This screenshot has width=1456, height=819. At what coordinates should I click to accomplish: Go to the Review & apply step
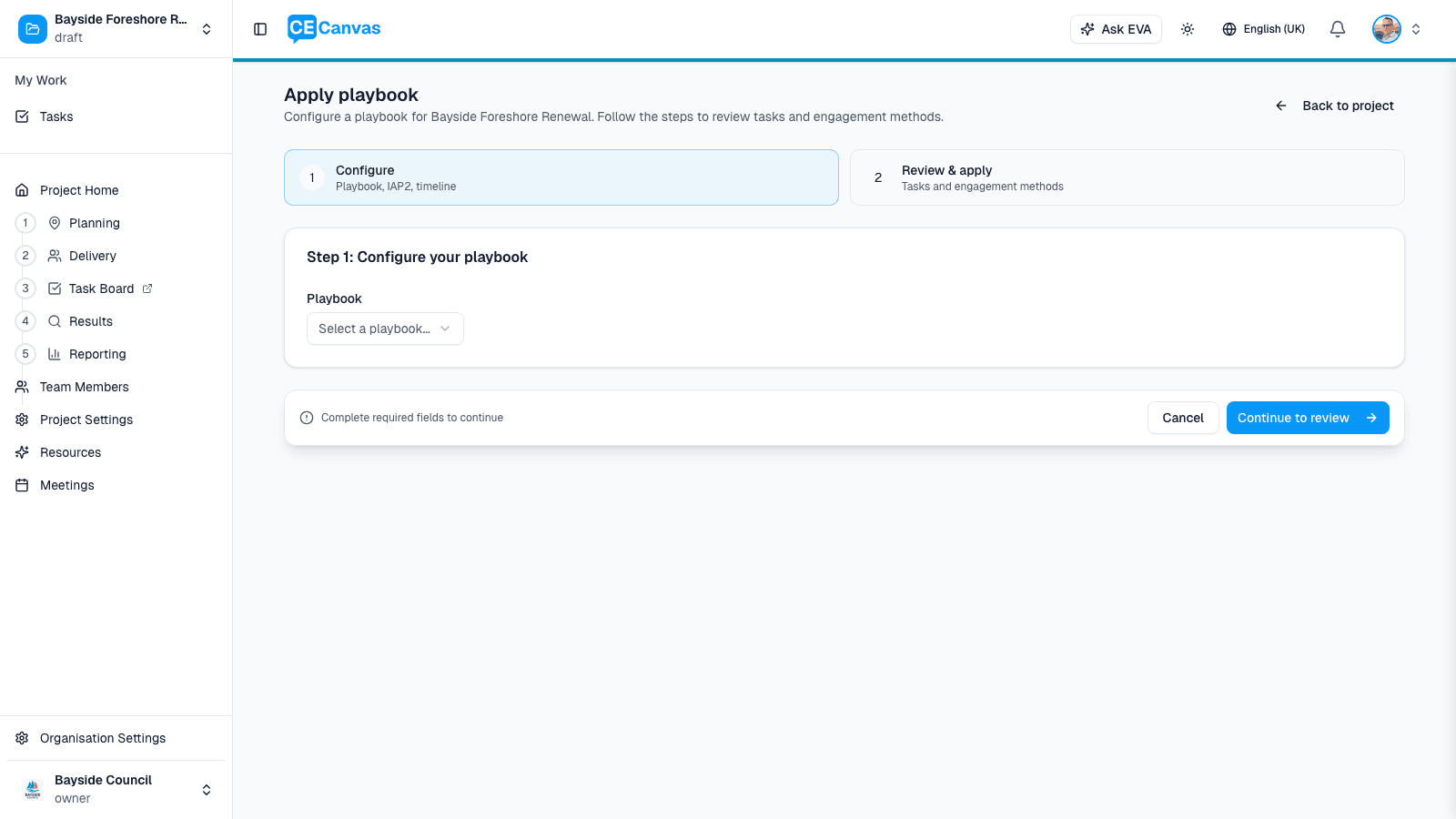click(1127, 177)
